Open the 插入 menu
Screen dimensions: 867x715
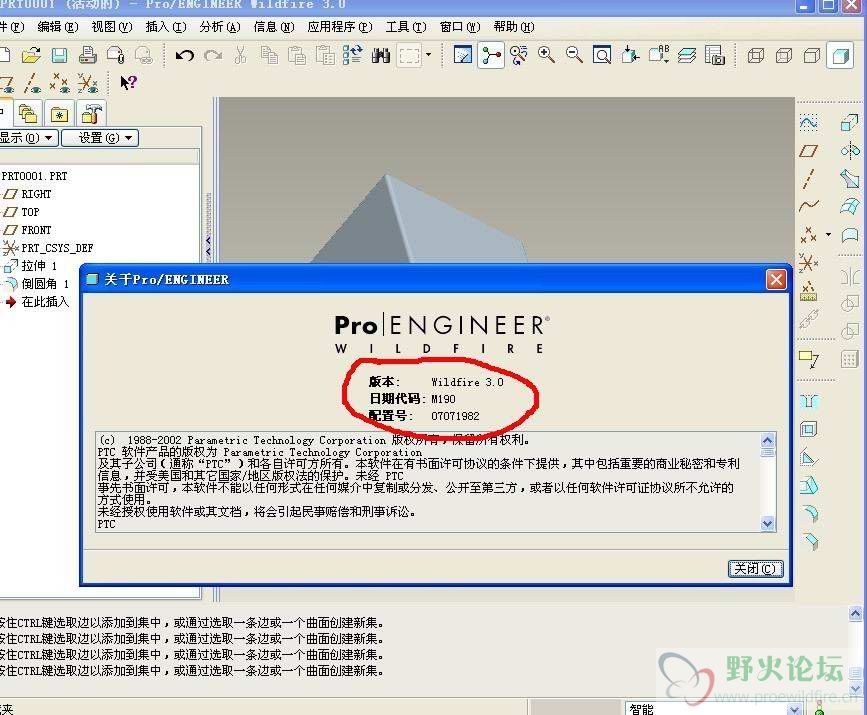click(166, 27)
